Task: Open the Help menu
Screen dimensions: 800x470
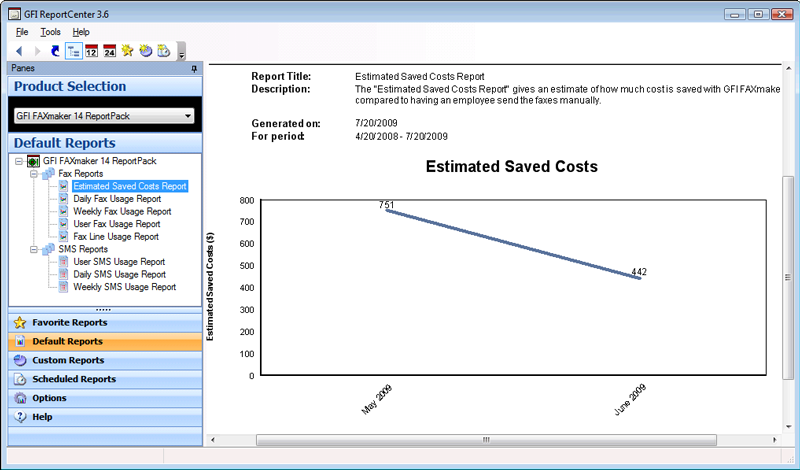Action: [x=81, y=32]
